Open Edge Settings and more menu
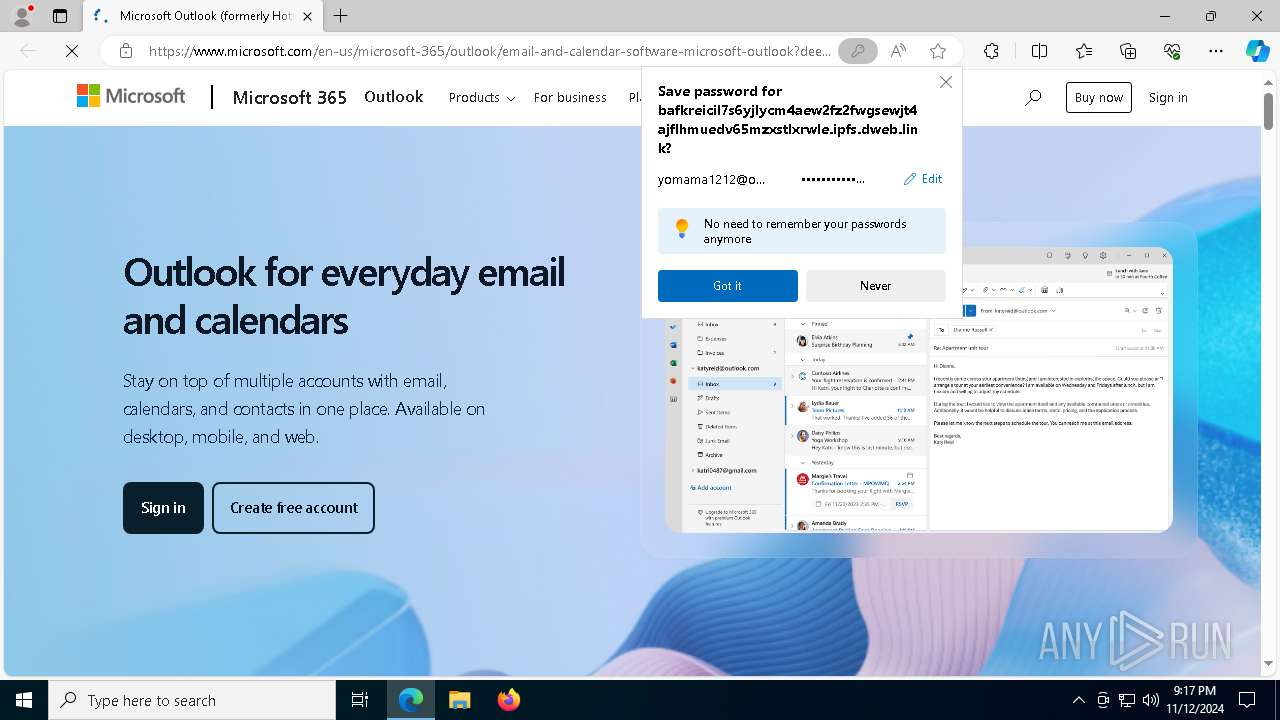Viewport: 1280px width, 720px height. [1216, 51]
